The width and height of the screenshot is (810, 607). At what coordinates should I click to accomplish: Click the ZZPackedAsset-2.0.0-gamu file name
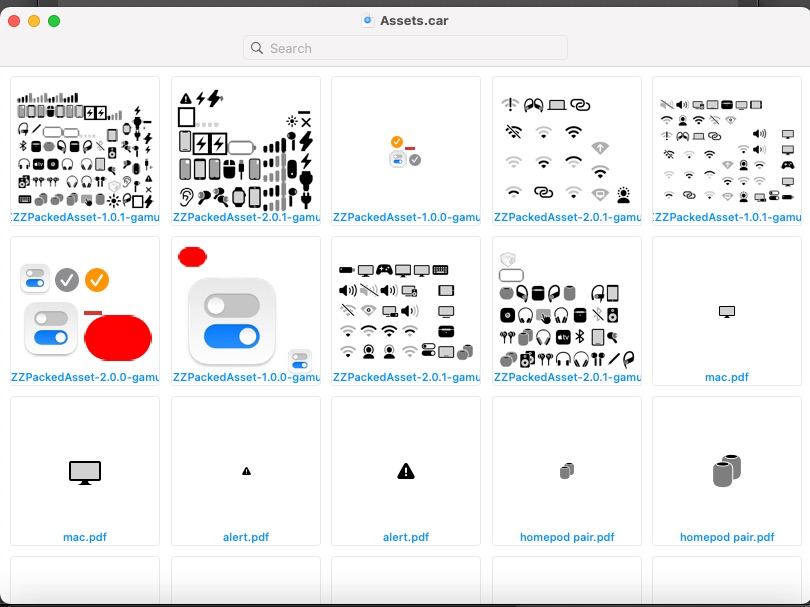pyautogui.click(x=85, y=377)
